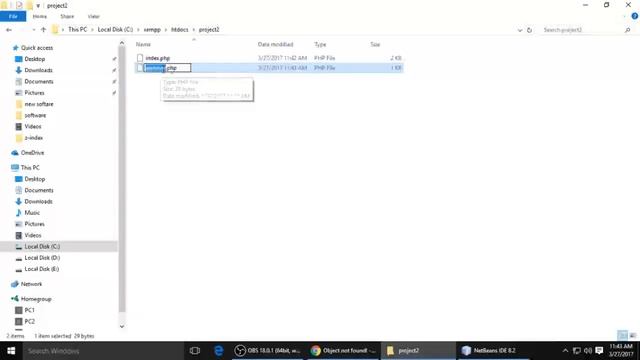Refresh the project2 folder view
This screenshot has height=360, width=640.
click(x=529, y=30)
